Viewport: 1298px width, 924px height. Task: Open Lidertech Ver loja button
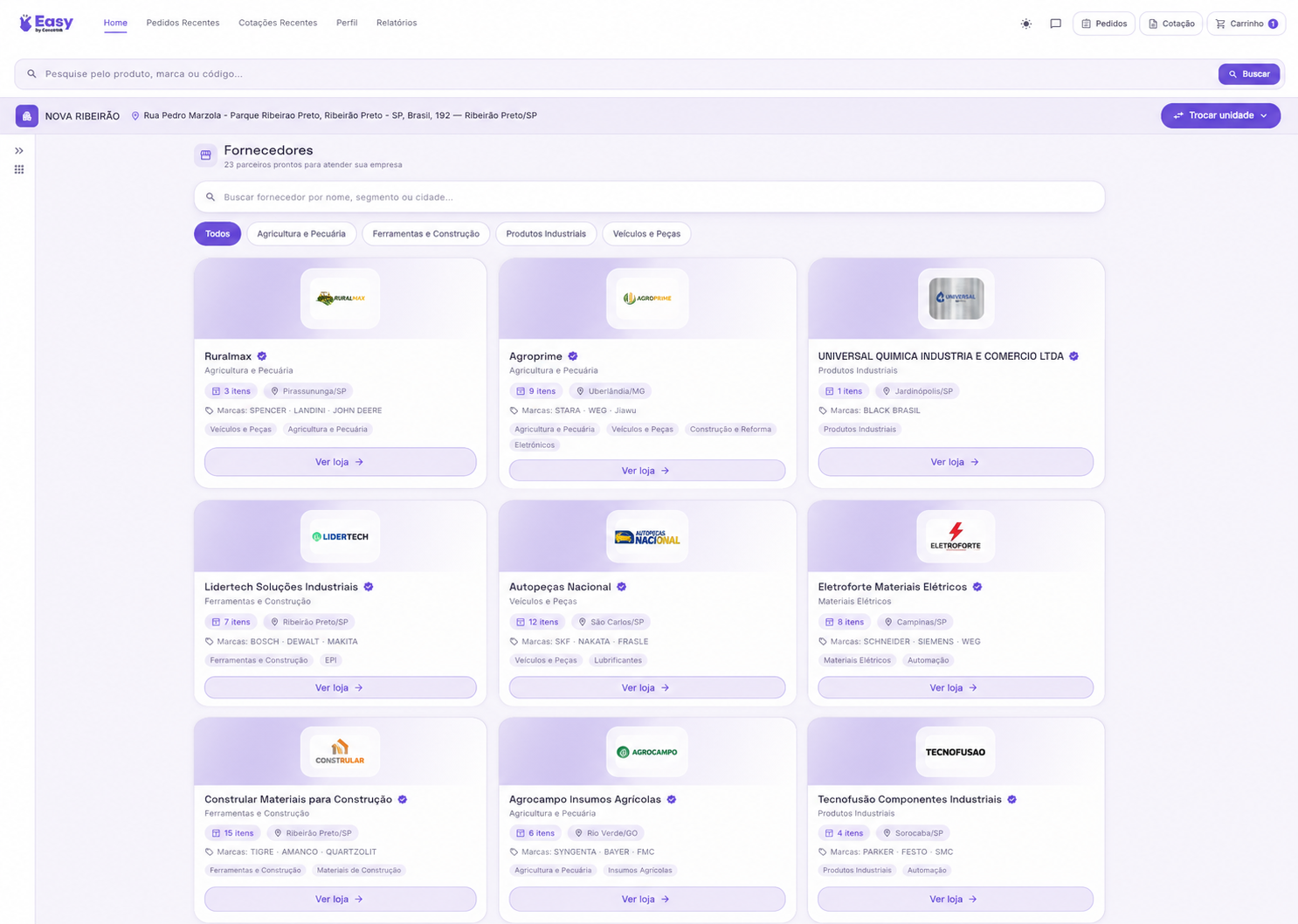[340, 687]
